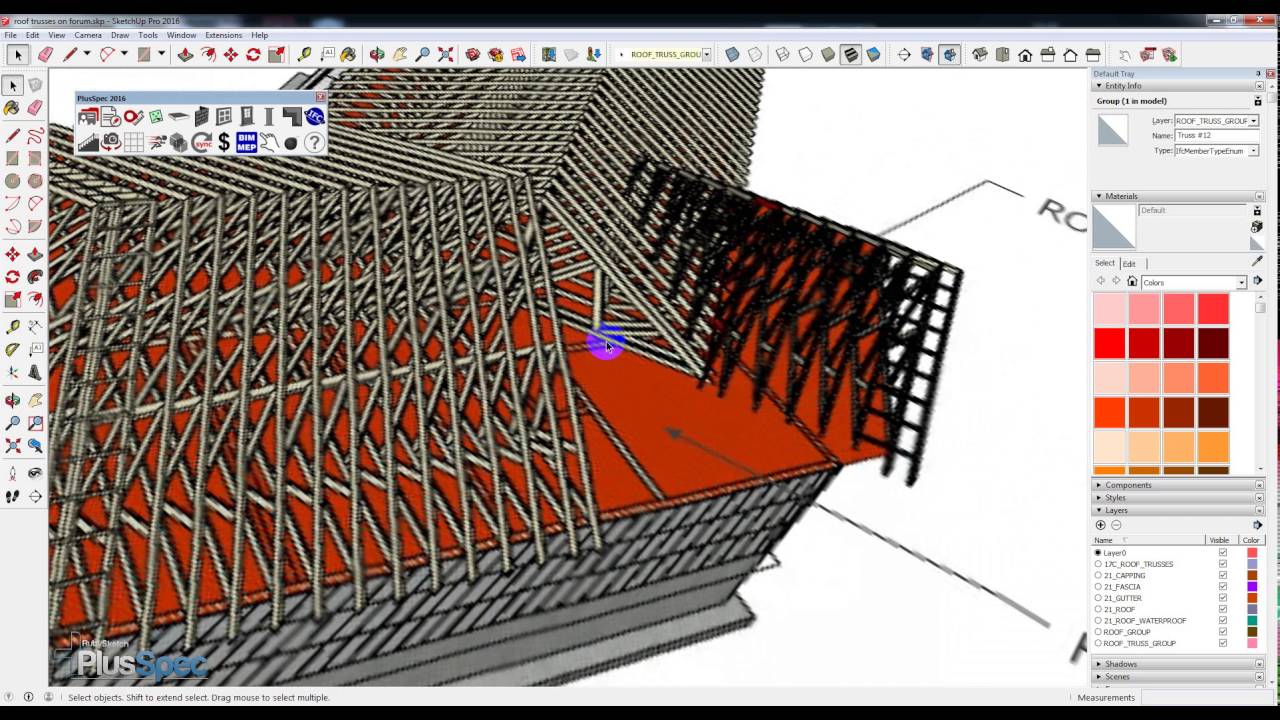Open PlusSpec BIM MEP tool
The image size is (1280, 720).
click(x=247, y=142)
